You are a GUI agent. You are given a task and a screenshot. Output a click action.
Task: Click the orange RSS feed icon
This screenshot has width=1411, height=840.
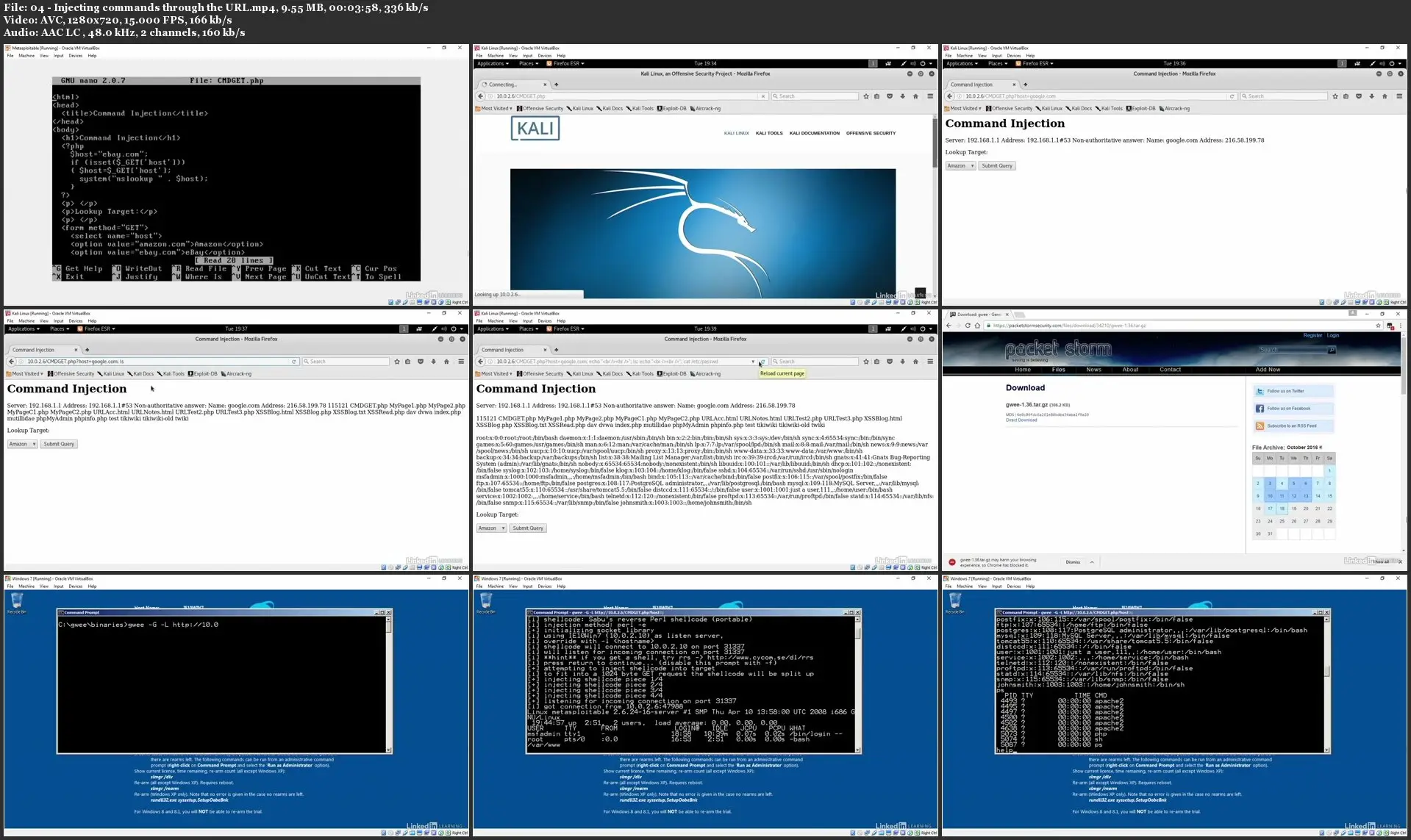pos(1260,426)
